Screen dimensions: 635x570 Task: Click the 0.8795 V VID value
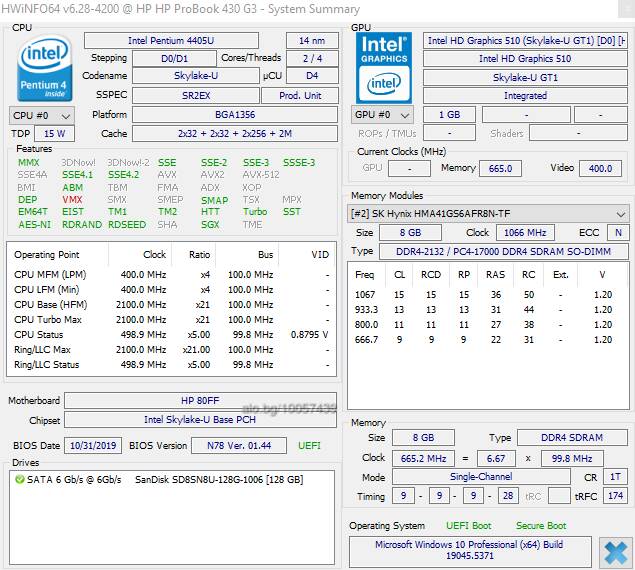(309, 335)
